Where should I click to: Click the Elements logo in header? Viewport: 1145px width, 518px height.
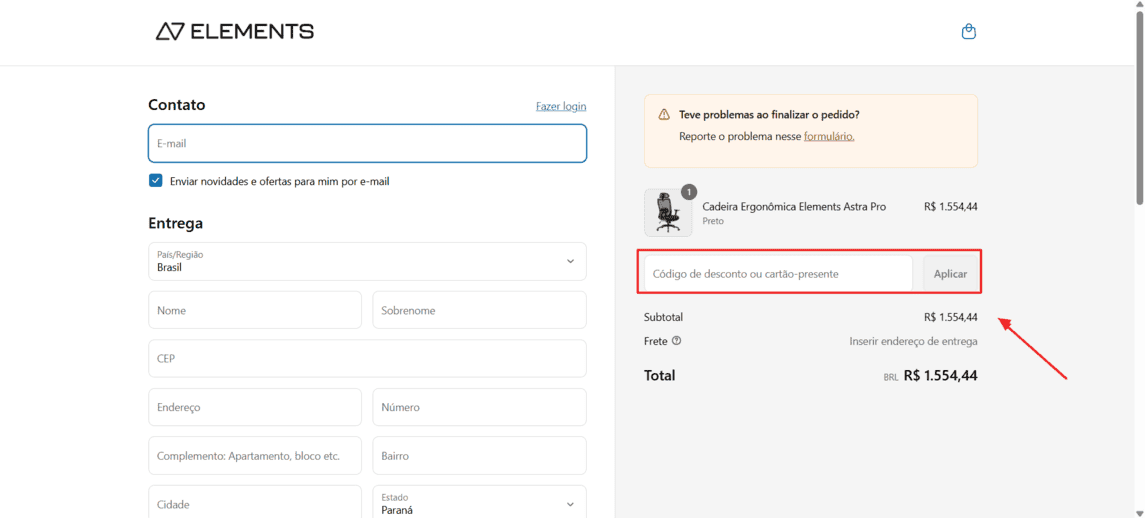click(x=234, y=31)
